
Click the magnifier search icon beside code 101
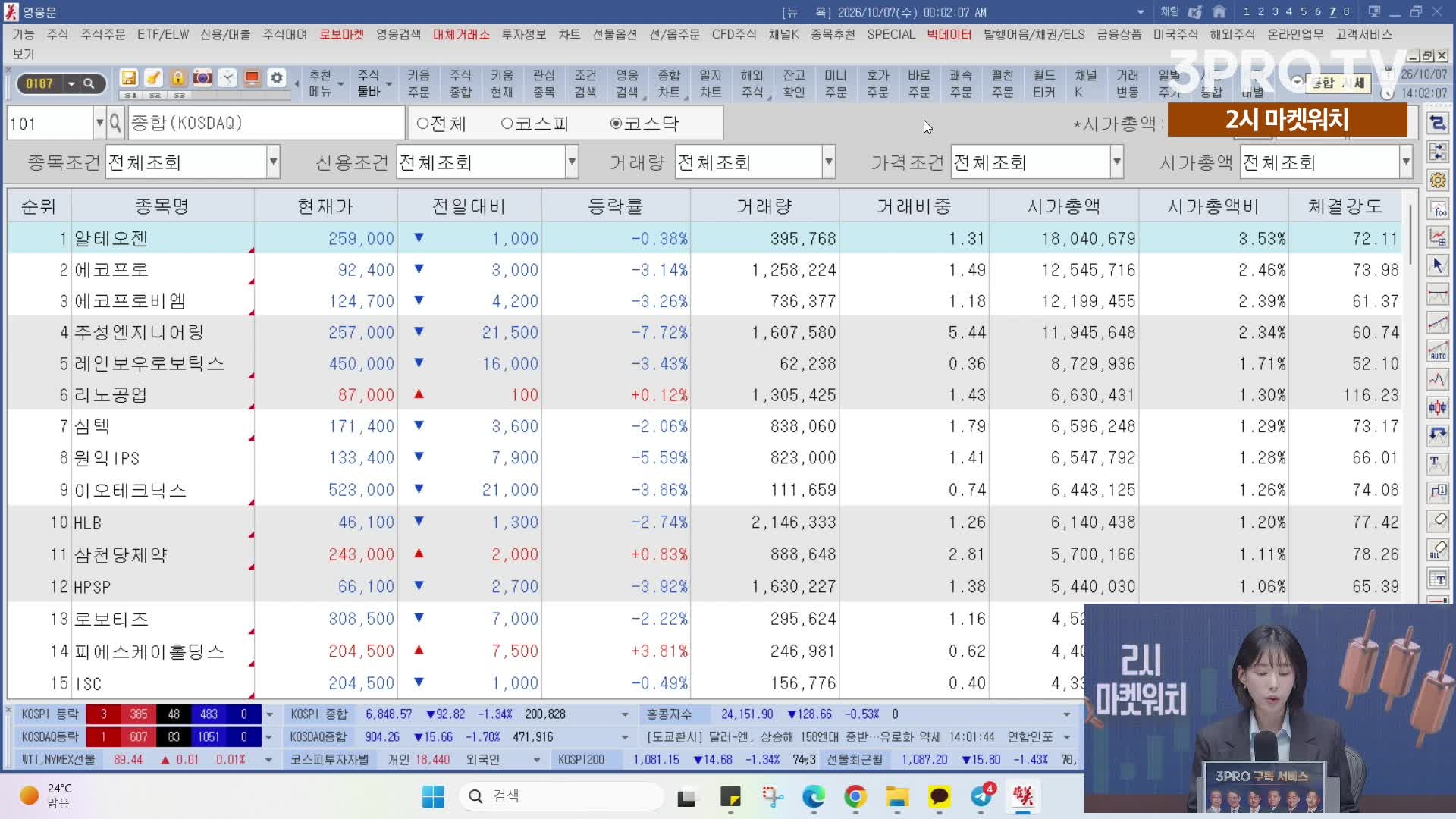click(115, 123)
